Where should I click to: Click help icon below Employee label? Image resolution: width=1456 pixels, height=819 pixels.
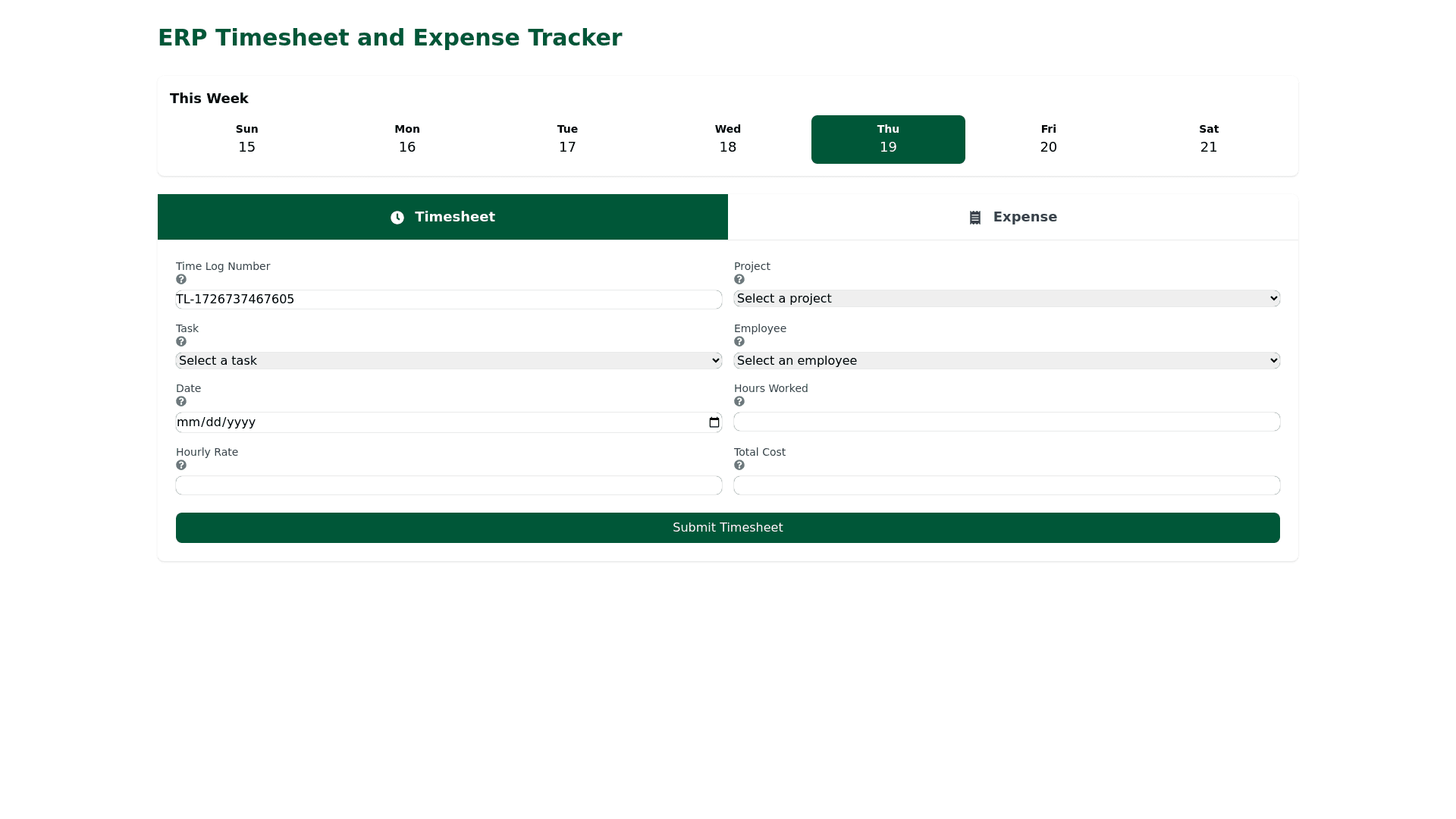click(739, 342)
